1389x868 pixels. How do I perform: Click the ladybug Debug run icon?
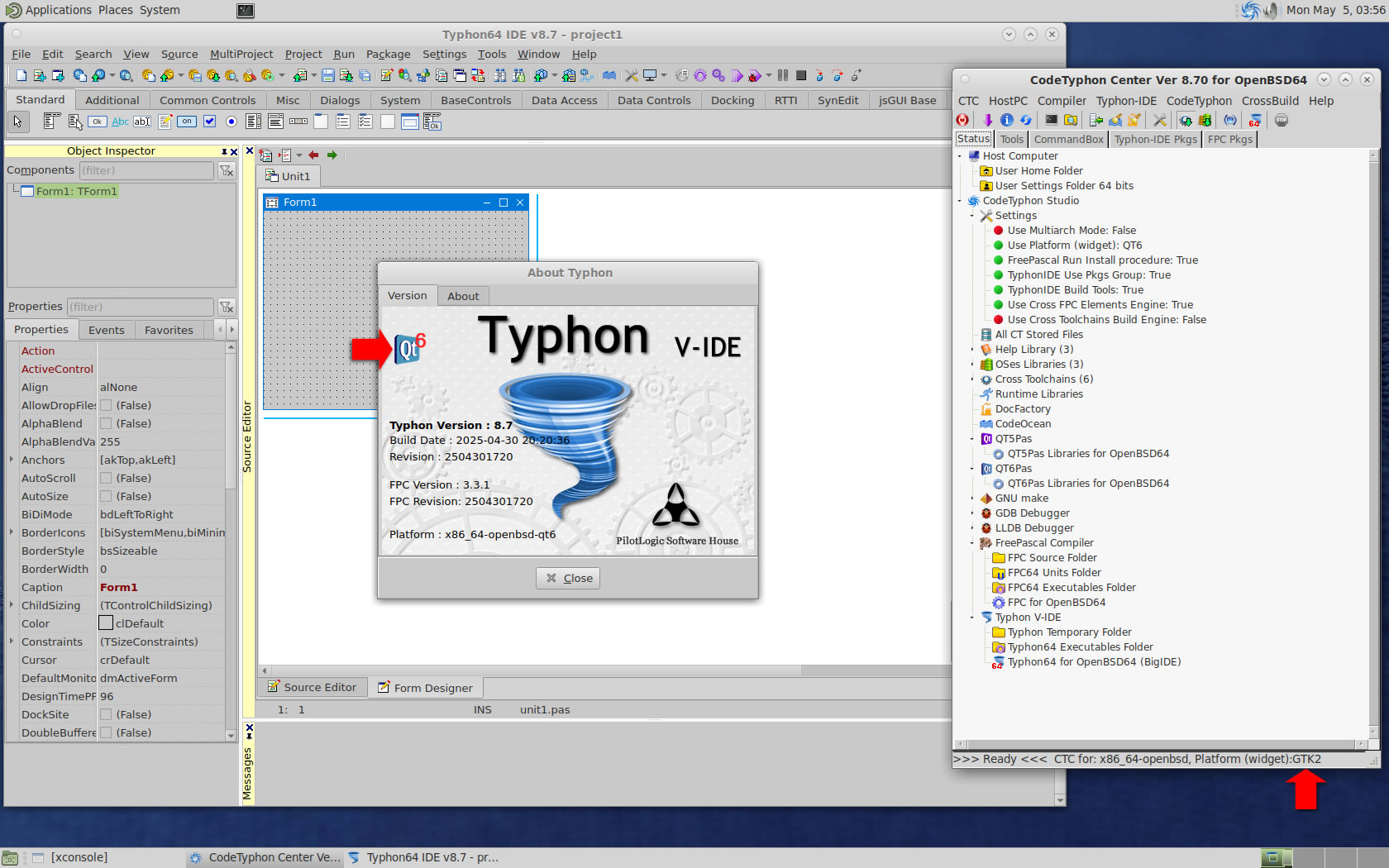pos(754,75)
